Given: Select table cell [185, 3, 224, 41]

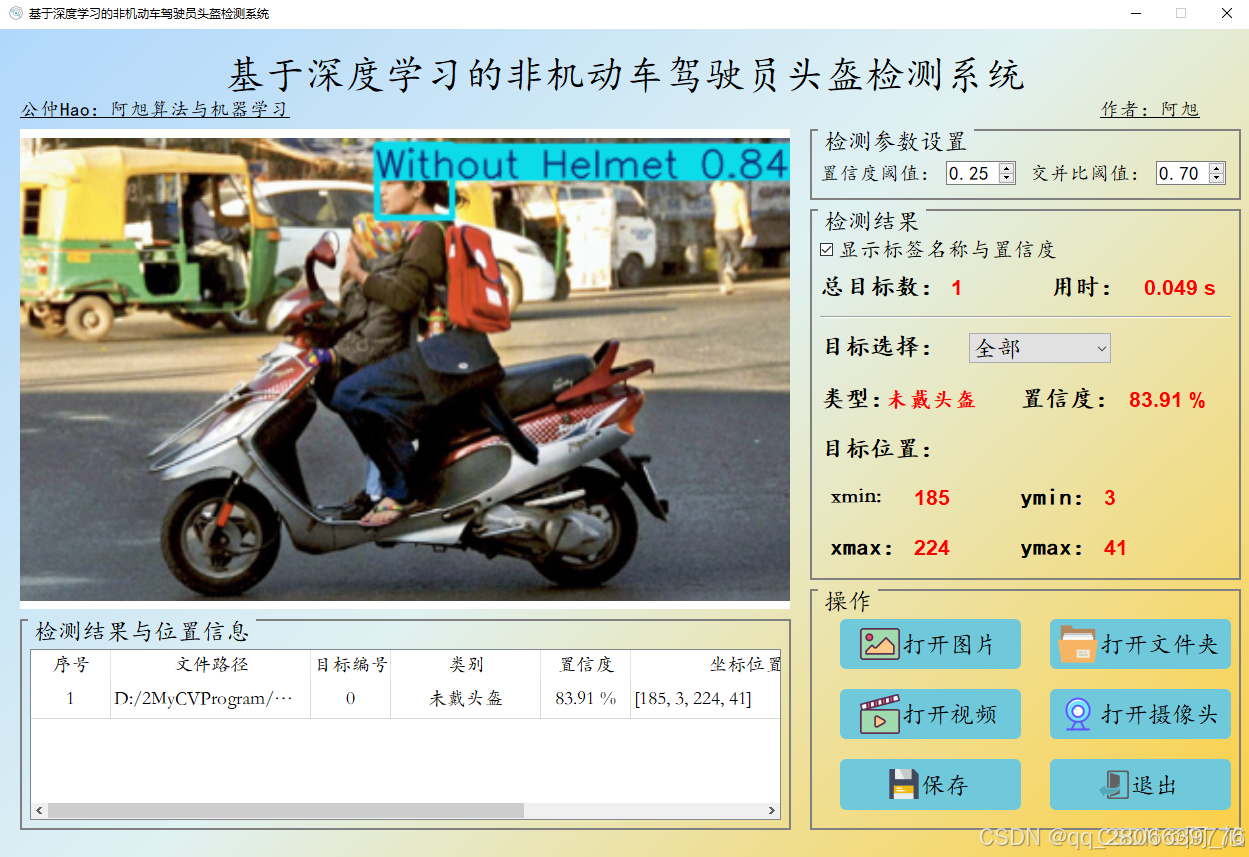Looking at the screenshot, I should [706, 698].
